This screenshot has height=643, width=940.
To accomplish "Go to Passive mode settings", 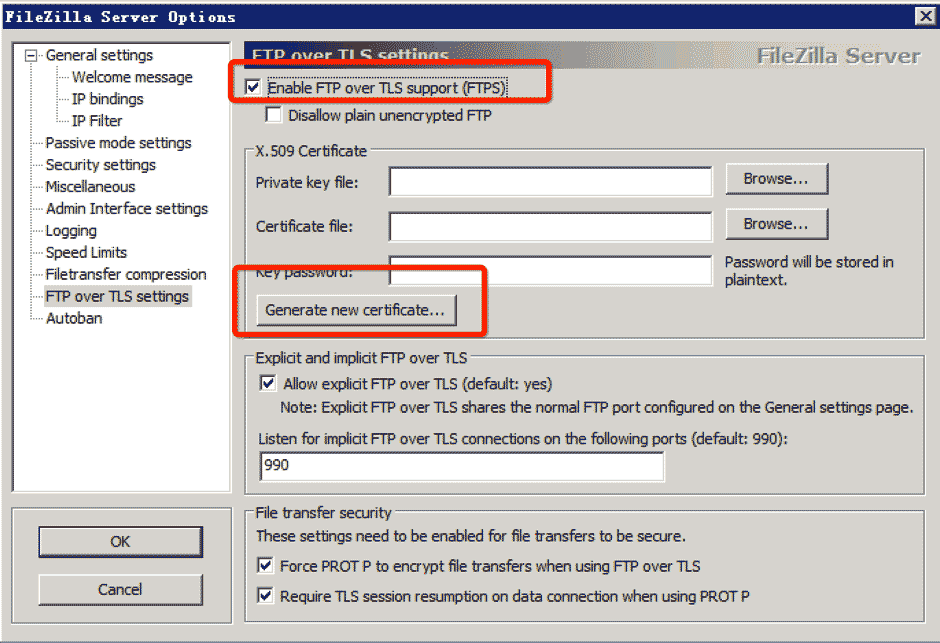I will click(x=118, y=143).
